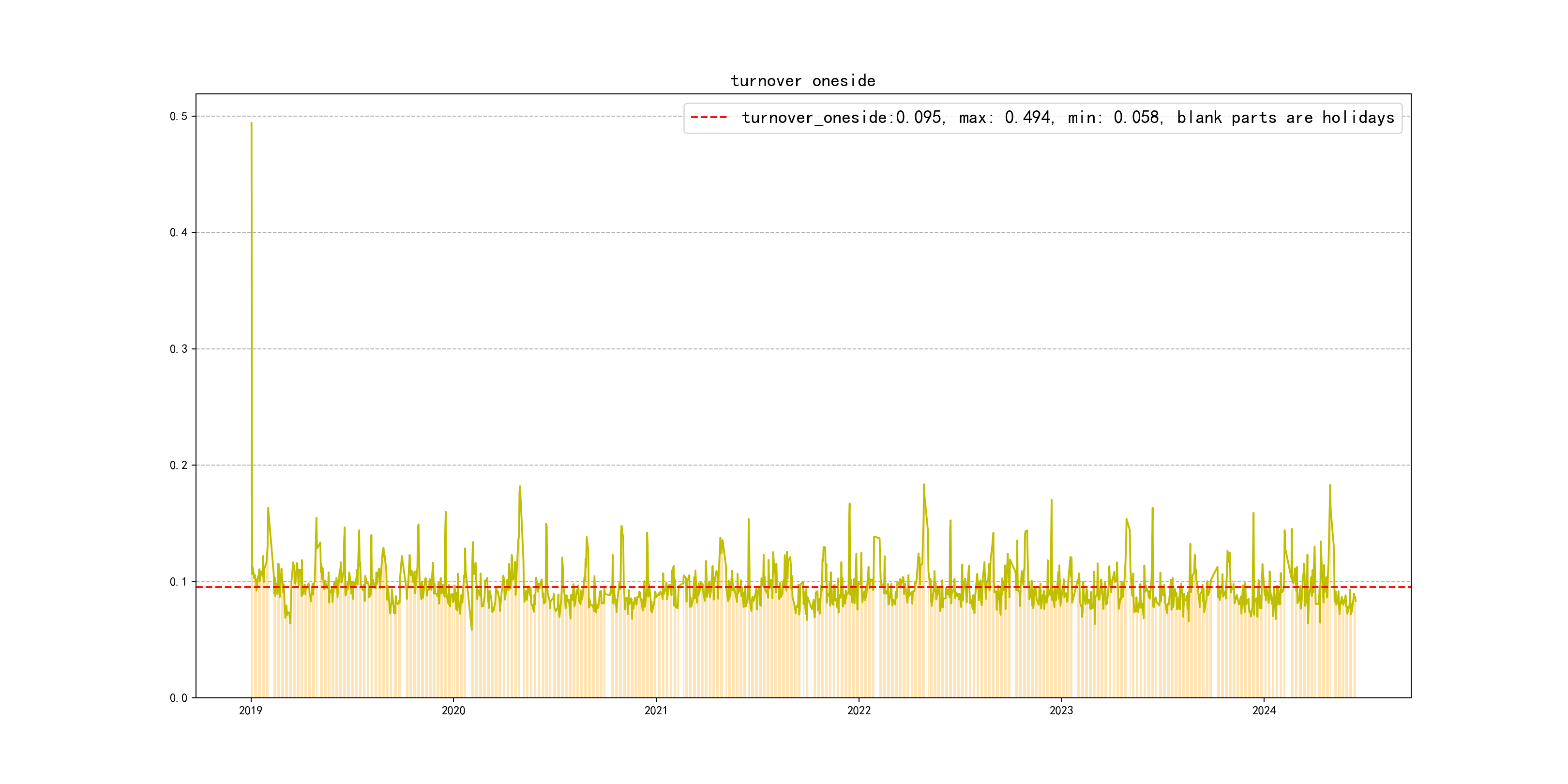This screenshot has height=784, width=1568.
Task: Click the 0.1 y-axis tick label
Action: pyautogui.click(x=179, y=582)
